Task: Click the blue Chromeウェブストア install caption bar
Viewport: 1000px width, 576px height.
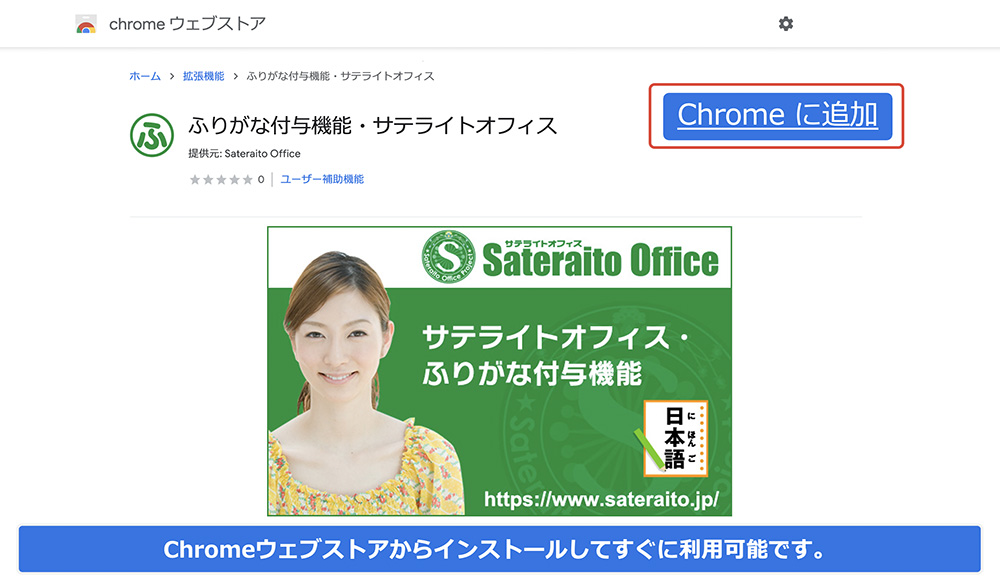Action: 499,549
